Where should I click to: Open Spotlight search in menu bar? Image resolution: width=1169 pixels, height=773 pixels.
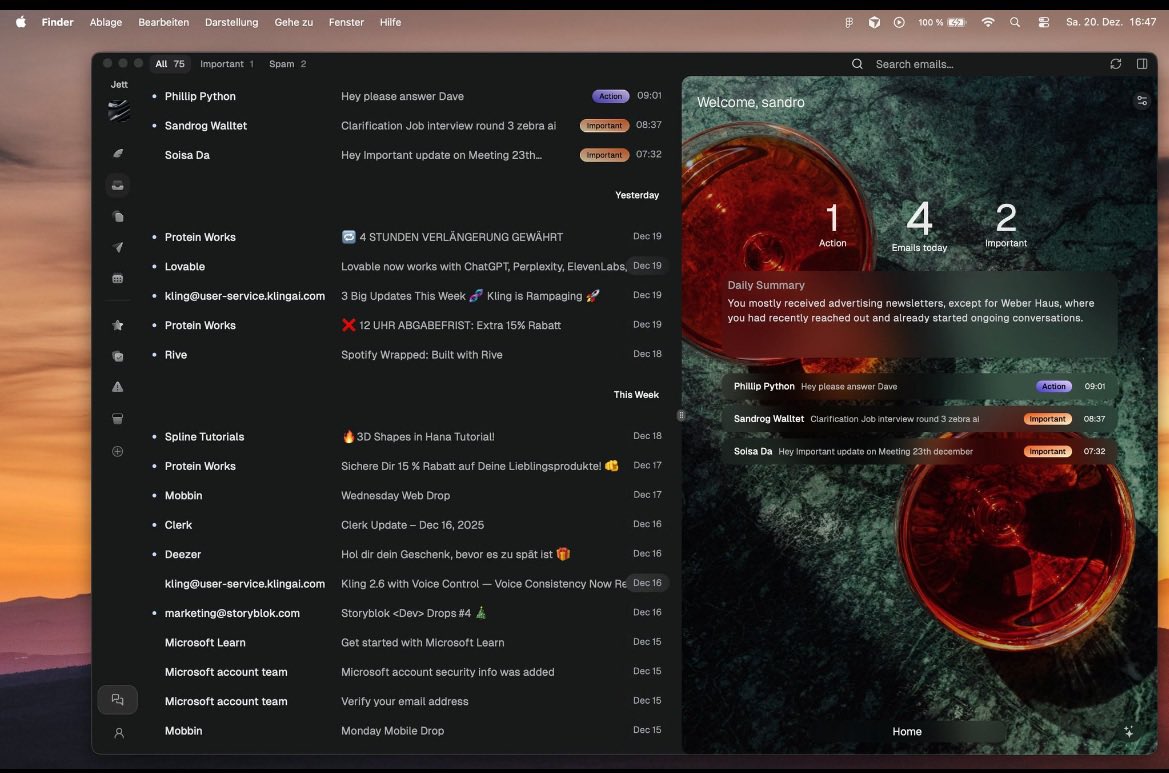(x=1015, y=22)
